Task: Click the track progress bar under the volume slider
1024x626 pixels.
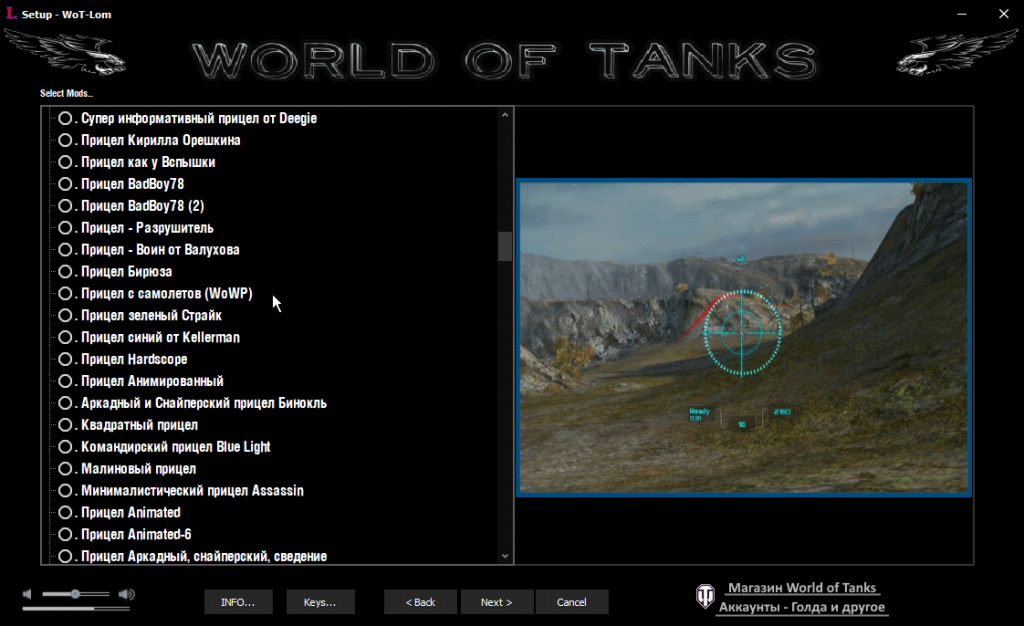Action: [x=76, y=608]
